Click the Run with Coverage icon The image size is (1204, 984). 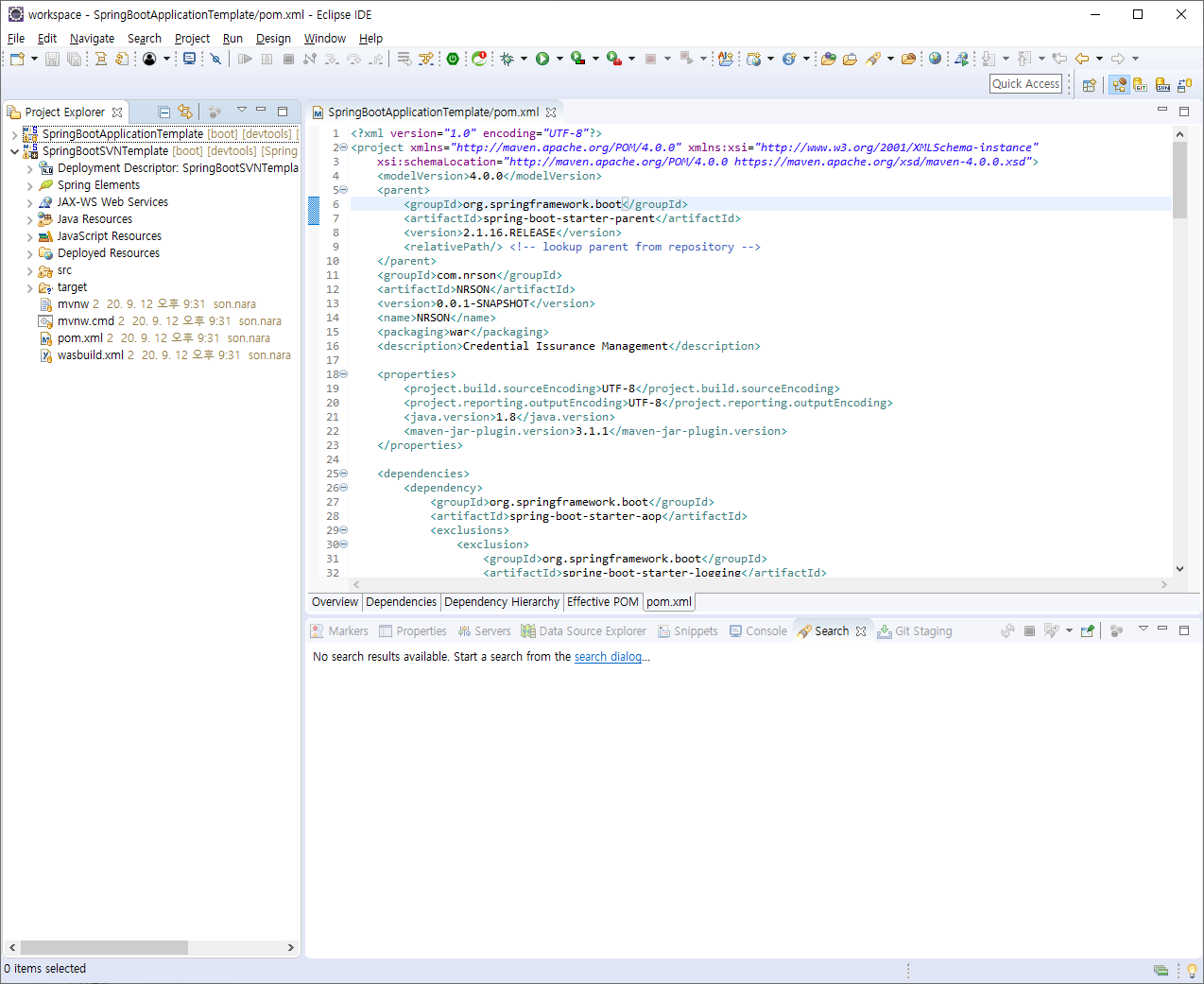point(577,59)
